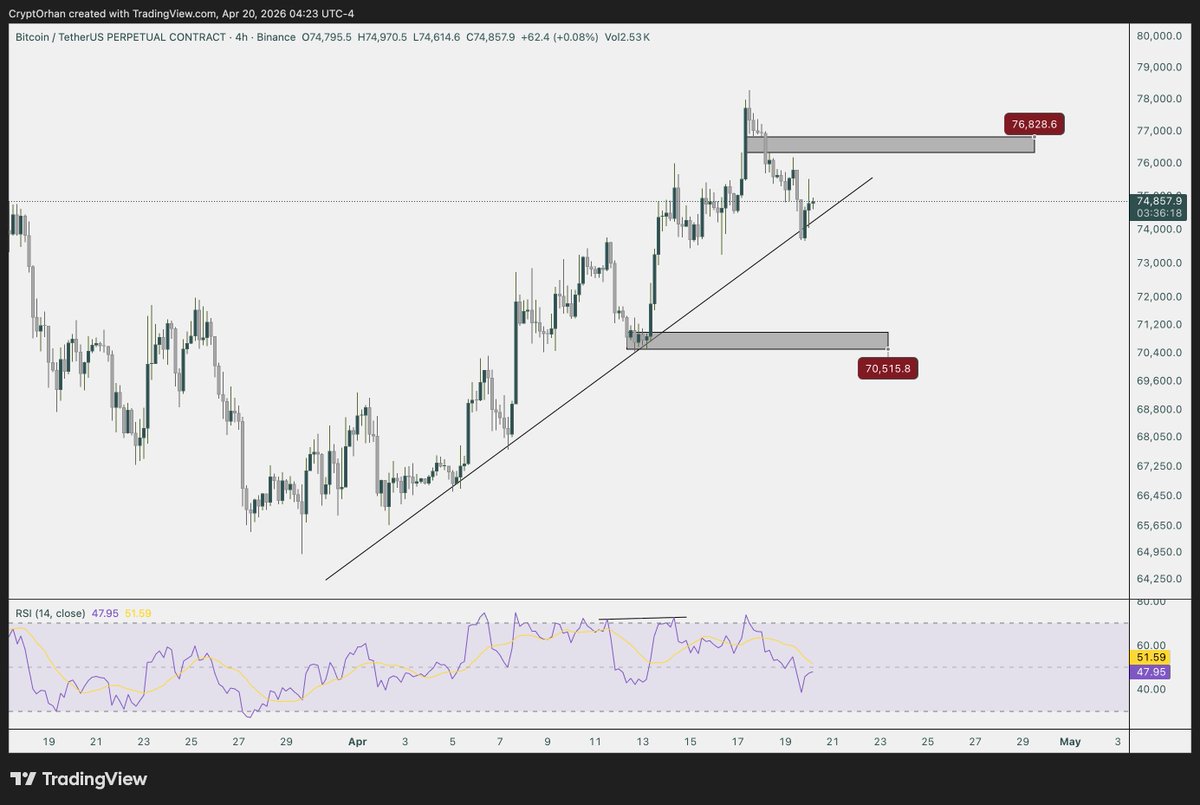The width and height of the screenshot is (1200, 805).
Task: Click the 70,400.0 price axis label
Action: click(x=1160, y=353)
